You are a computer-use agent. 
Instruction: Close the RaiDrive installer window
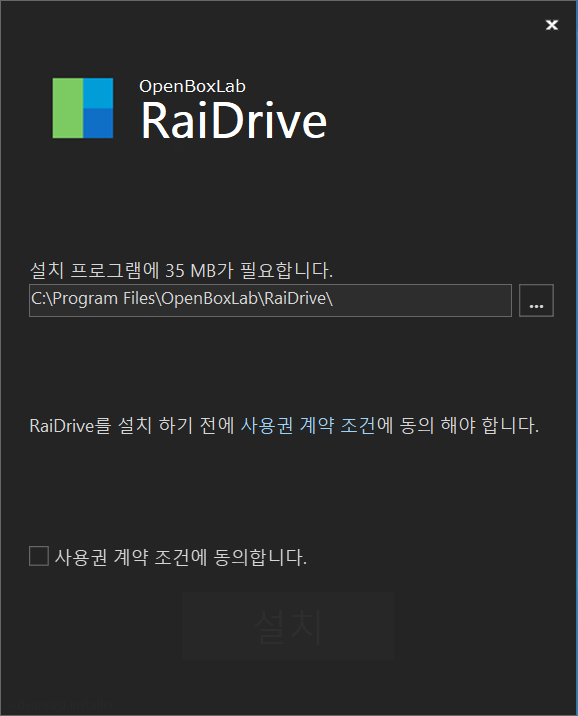coord(552,25)
